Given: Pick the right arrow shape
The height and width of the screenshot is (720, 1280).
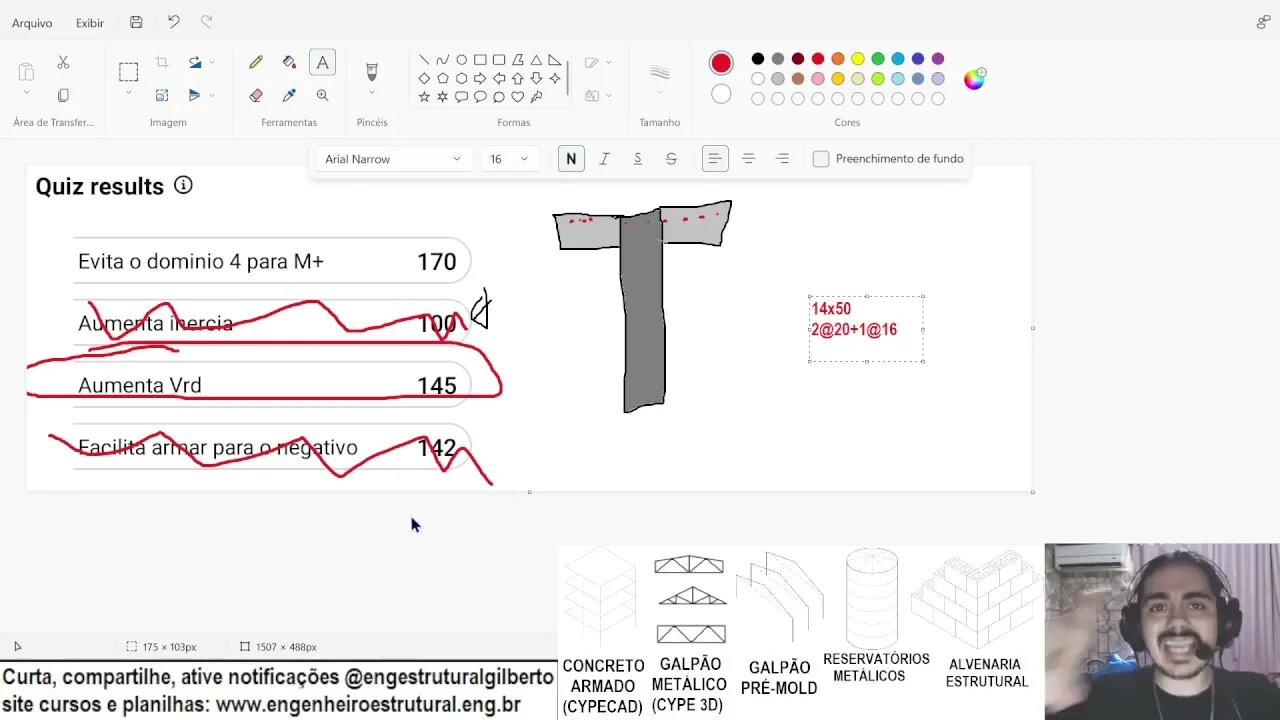Looking at the screenshot, I should click(x=480, y=78).
